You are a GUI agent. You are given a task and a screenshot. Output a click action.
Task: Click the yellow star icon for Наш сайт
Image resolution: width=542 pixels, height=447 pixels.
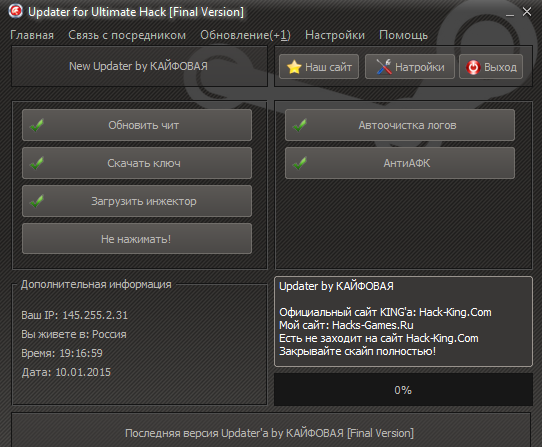(294, 67)
